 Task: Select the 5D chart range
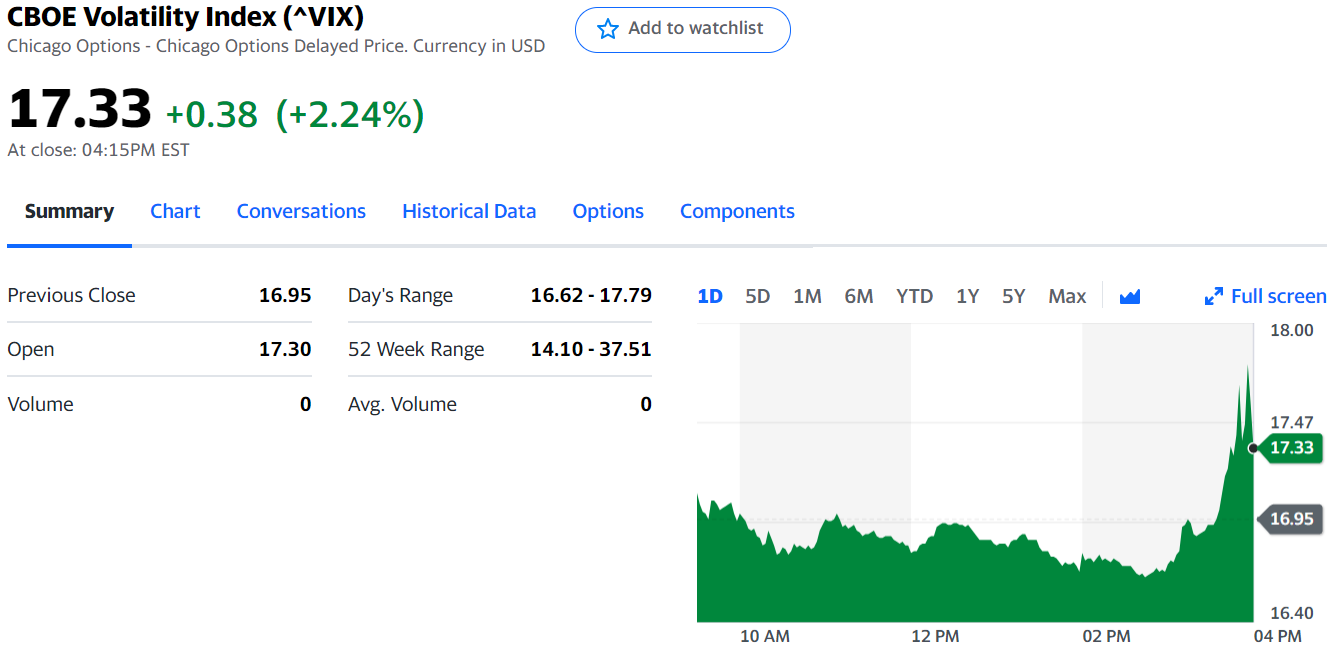click(758, 296)
